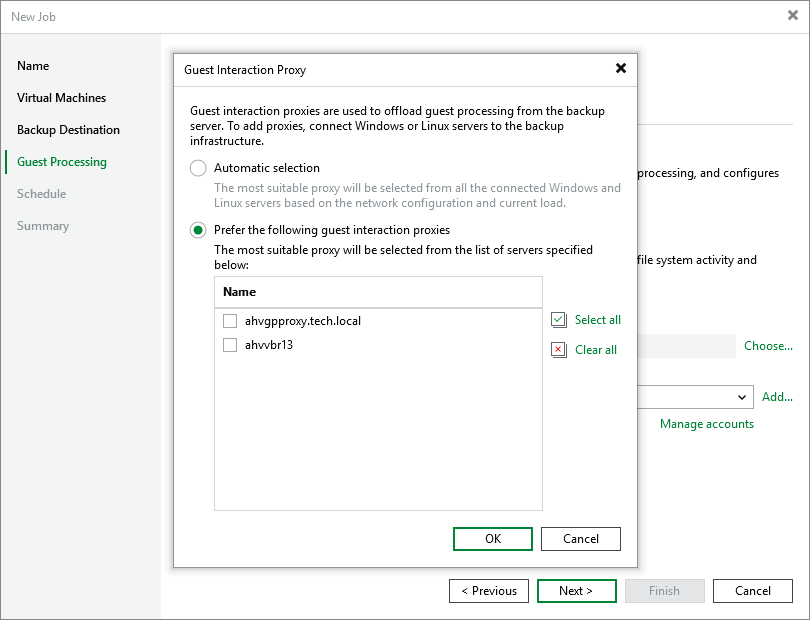810x620 pixels.
Task: Open the Backup Destination step
Action: point(69,130)
